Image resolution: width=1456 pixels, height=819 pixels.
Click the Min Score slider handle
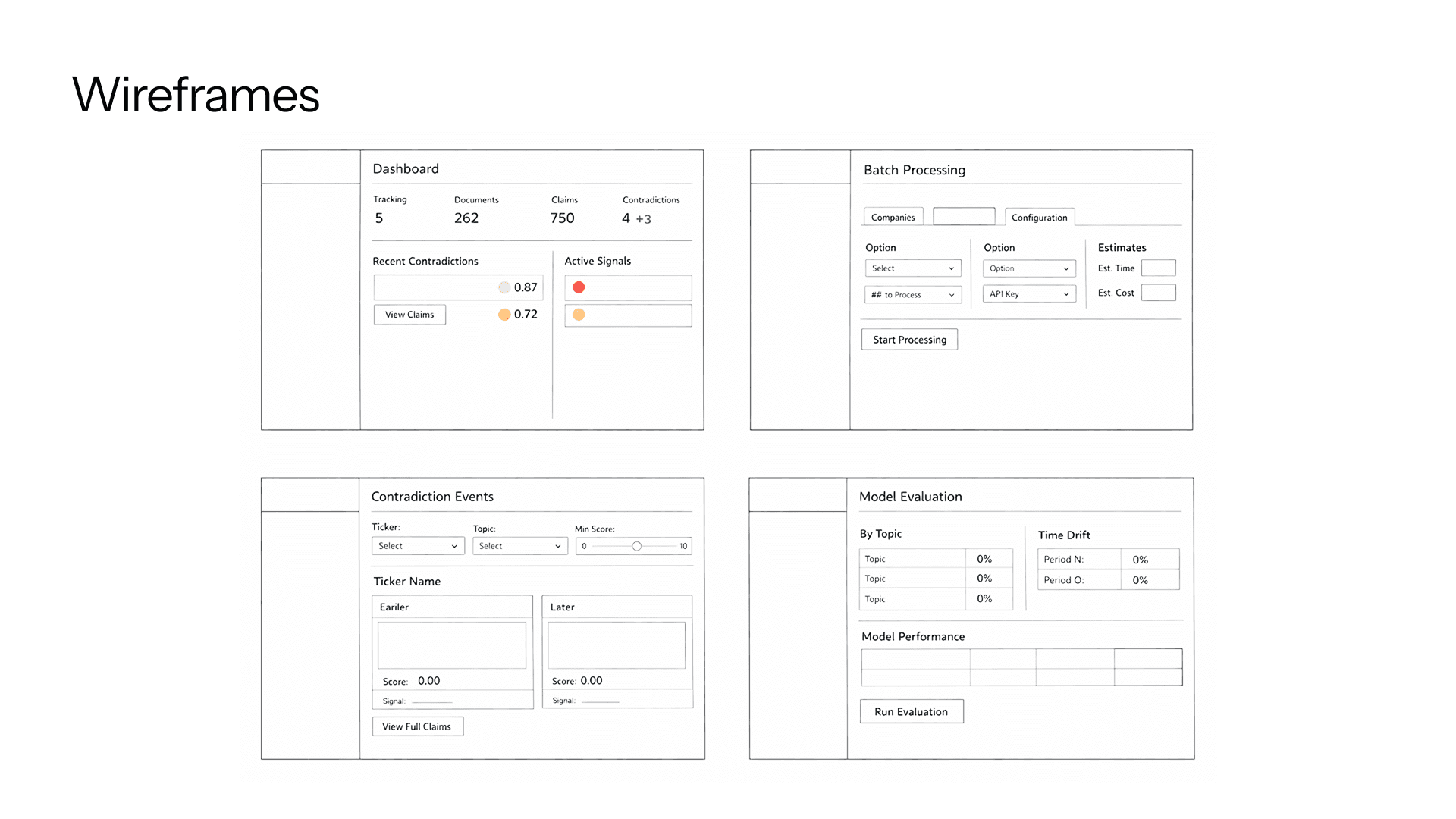pyautogui.click(x=637, y=546)
